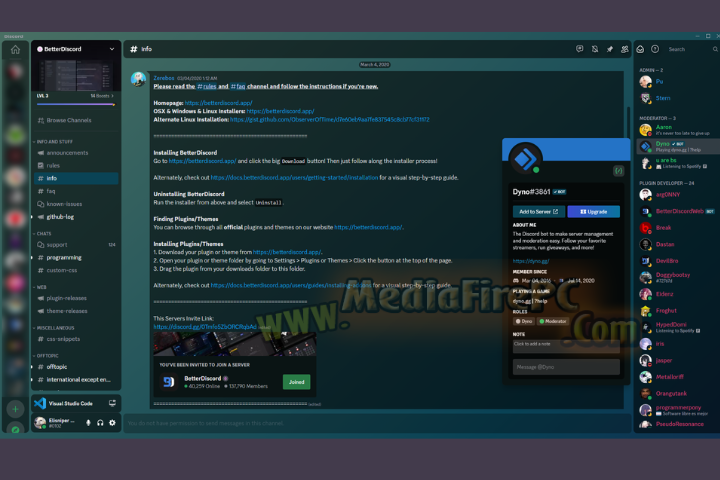Toggle the notification bell mute icon
Screen dimensions: 720x480
(x=595, y=49)
